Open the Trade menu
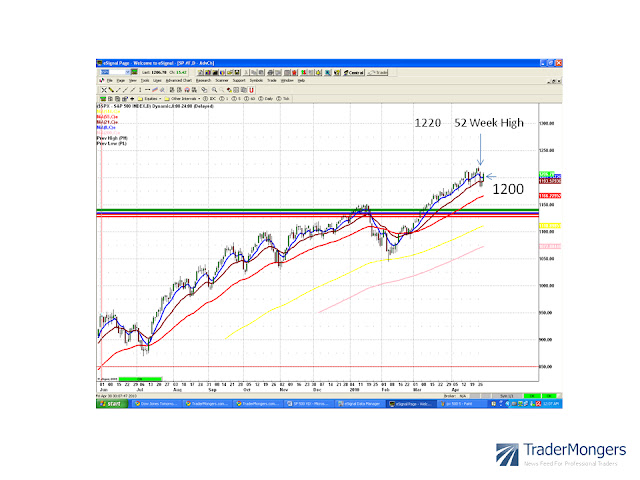Screen dimensions: 640x480 click(x=272, y=81)
